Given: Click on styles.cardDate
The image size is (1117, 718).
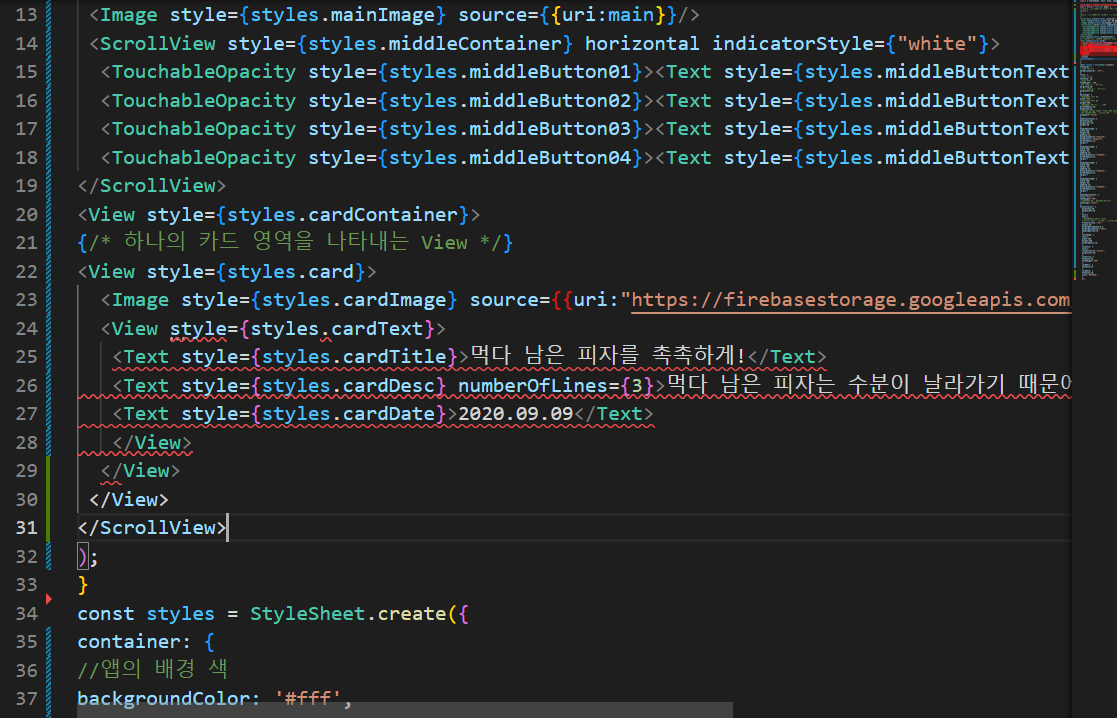Looking at the screenshot, I should coord(348,414).
